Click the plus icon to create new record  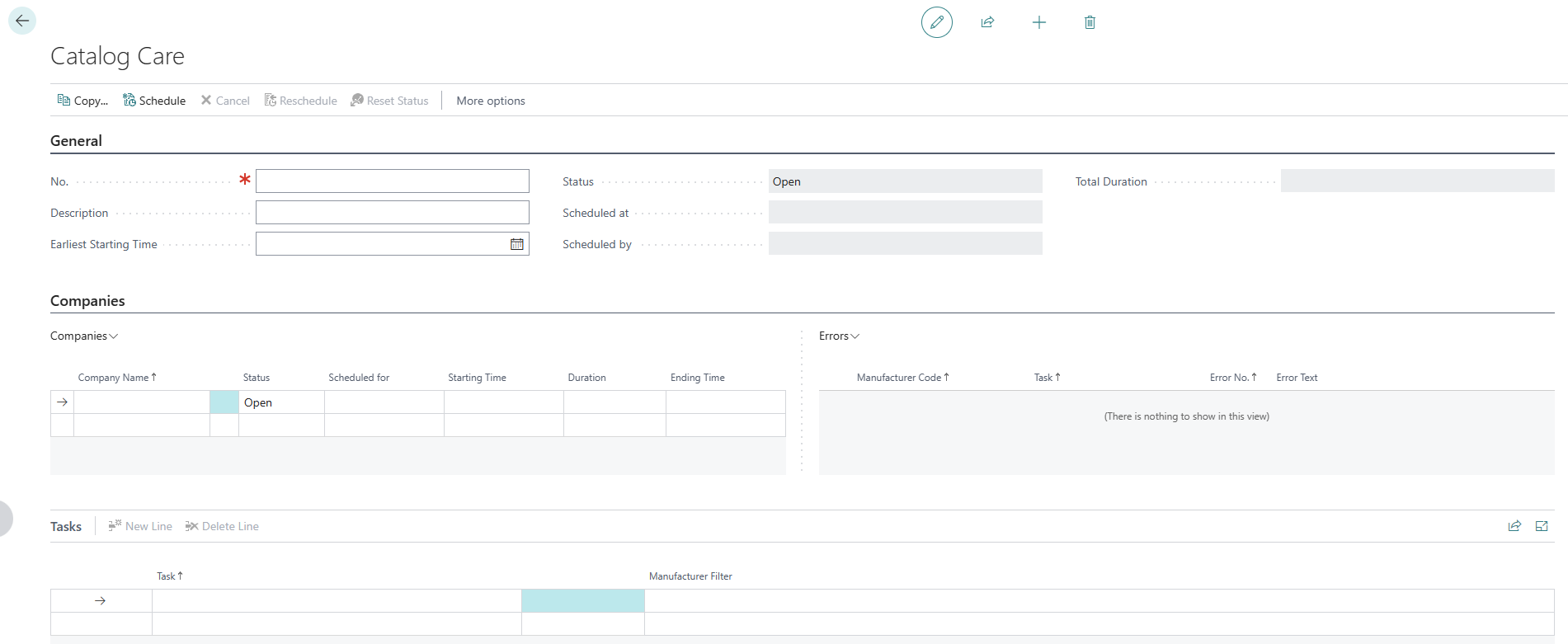point(1038,22)
